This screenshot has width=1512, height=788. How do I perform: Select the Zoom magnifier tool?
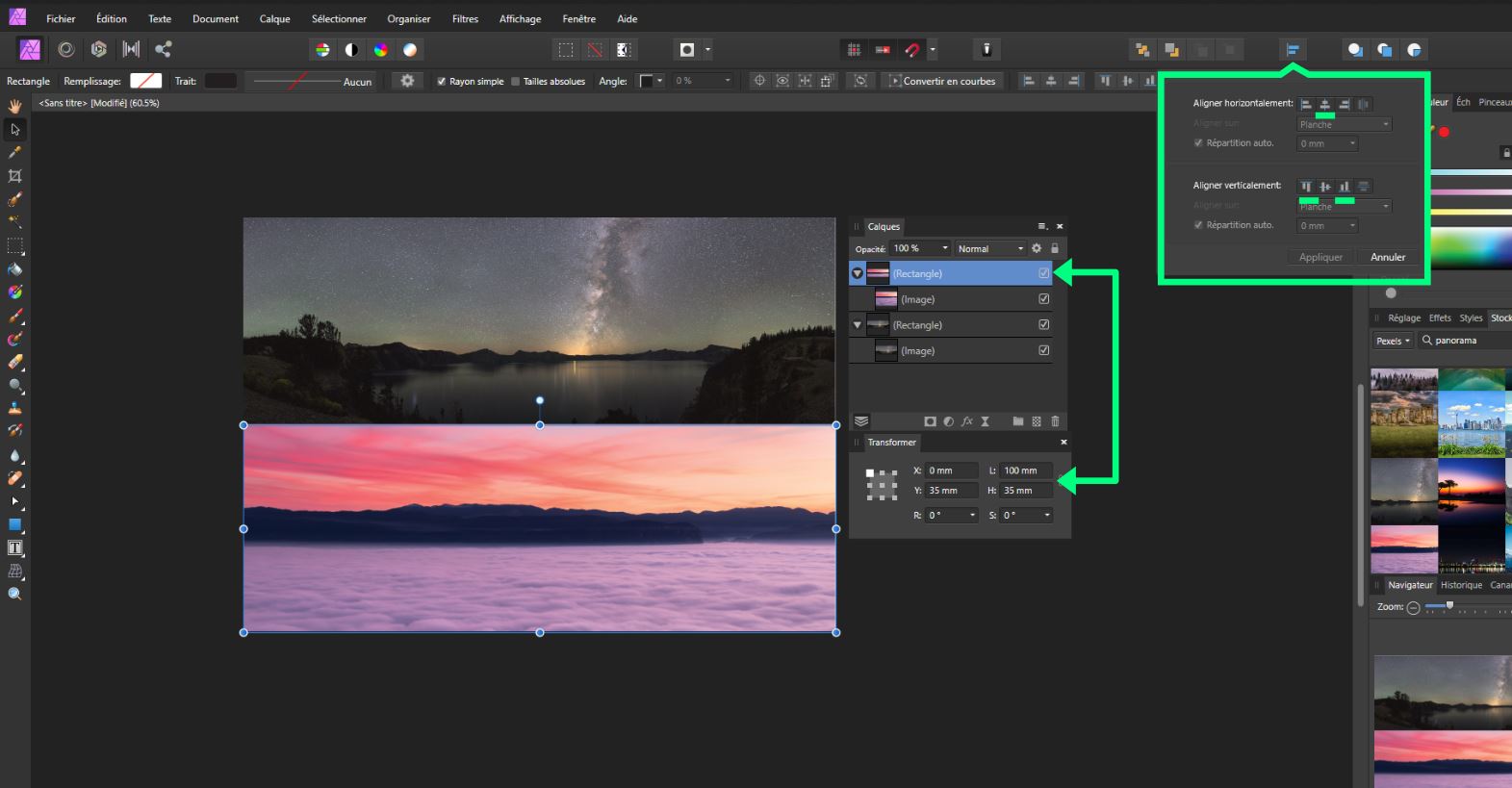click(x=14, y=595)
